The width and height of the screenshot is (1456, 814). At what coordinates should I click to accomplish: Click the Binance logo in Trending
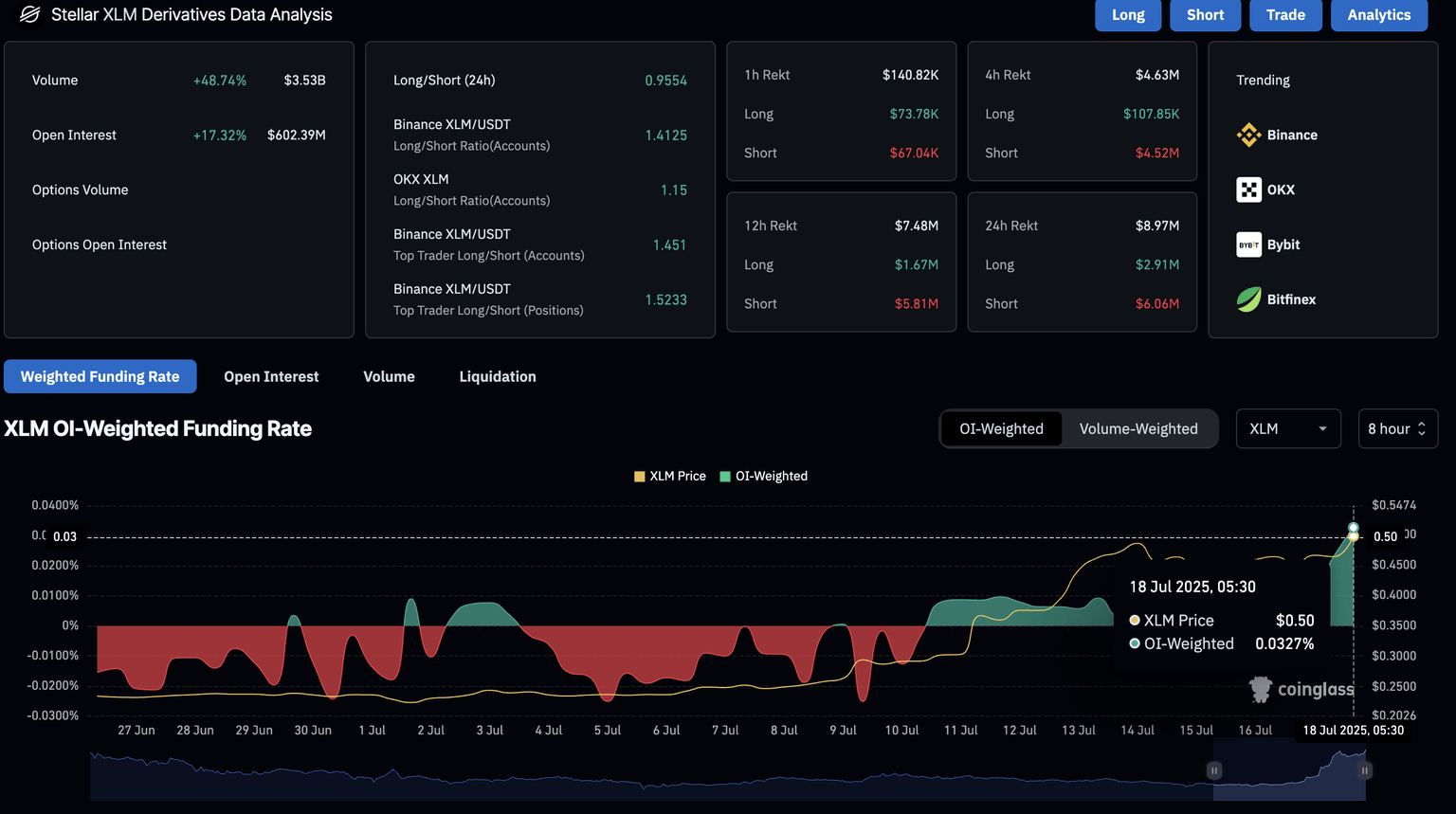click(x=1248, y=136)
